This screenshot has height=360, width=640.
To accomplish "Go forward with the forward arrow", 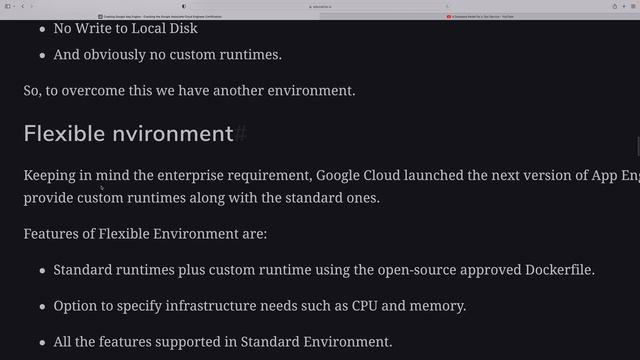I will point(31,6).
